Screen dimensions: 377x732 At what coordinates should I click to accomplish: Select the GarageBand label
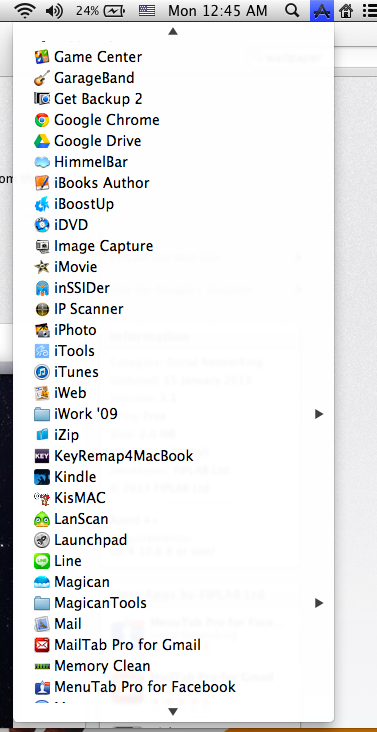tap(94, 78)
